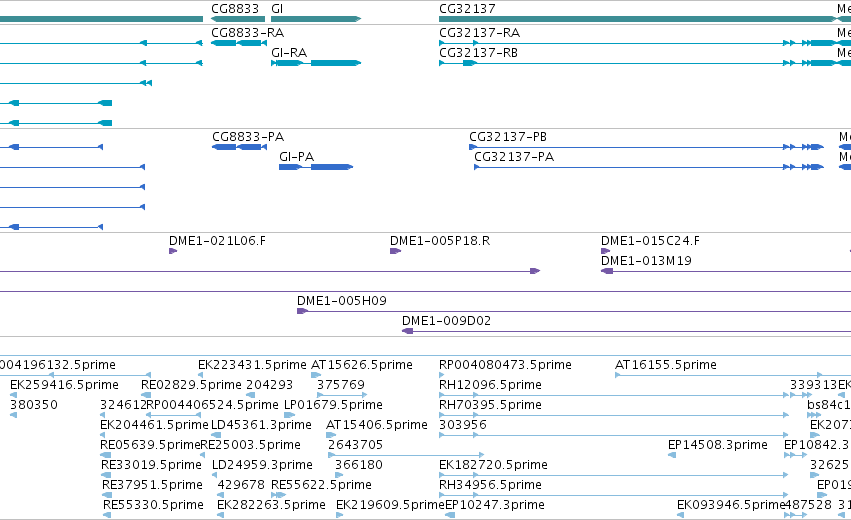Select the RH34956.5prime label

[490, 485]
